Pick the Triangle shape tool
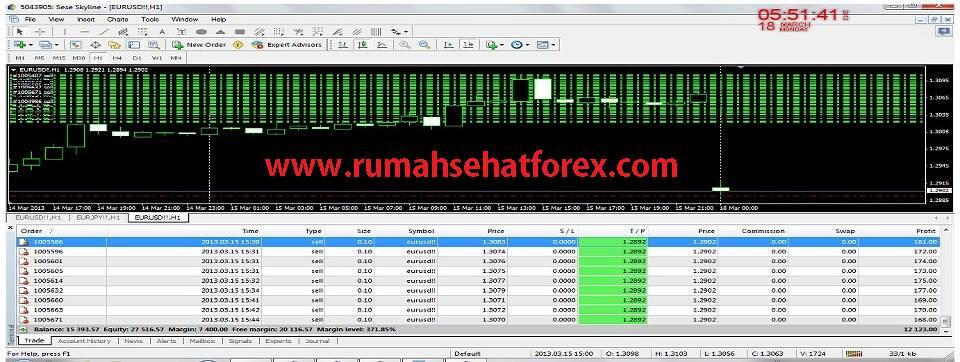Screen dimensions: 960x362 (220, 31)
